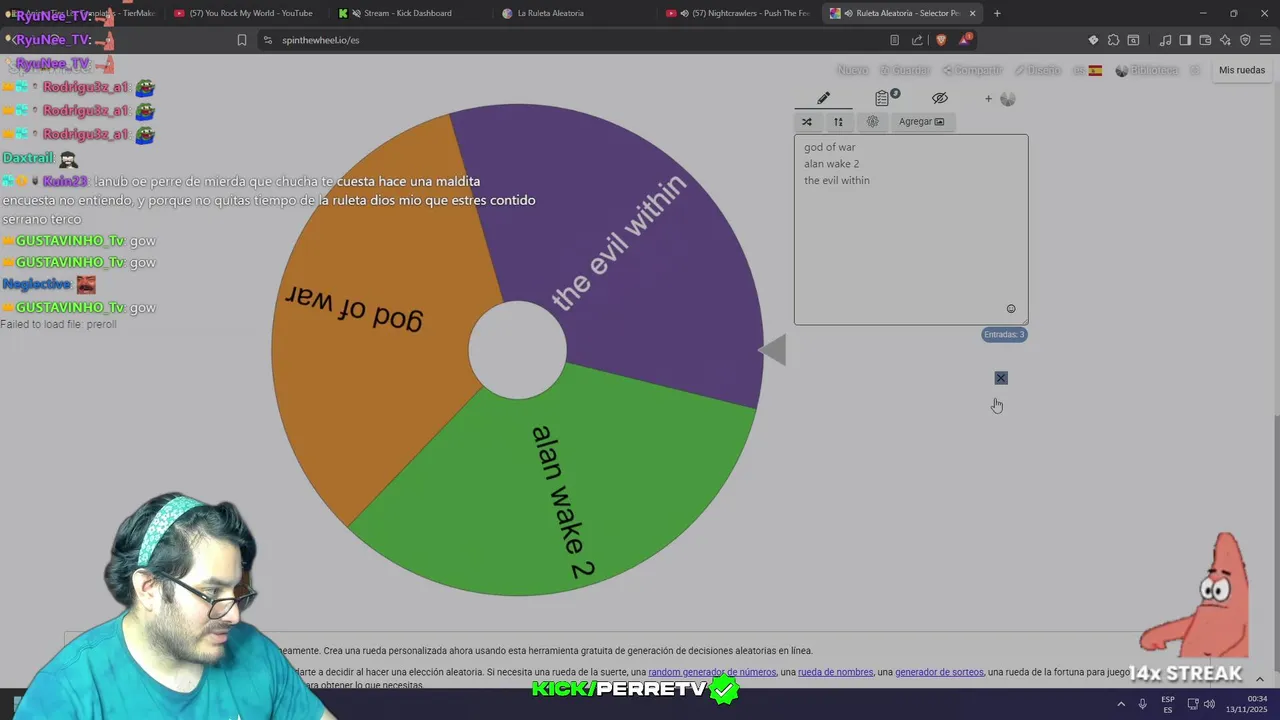The height and width of the screenshot is (720, 1280).
Task: Open the browser hamburger menu
Action: point(1266,40)
